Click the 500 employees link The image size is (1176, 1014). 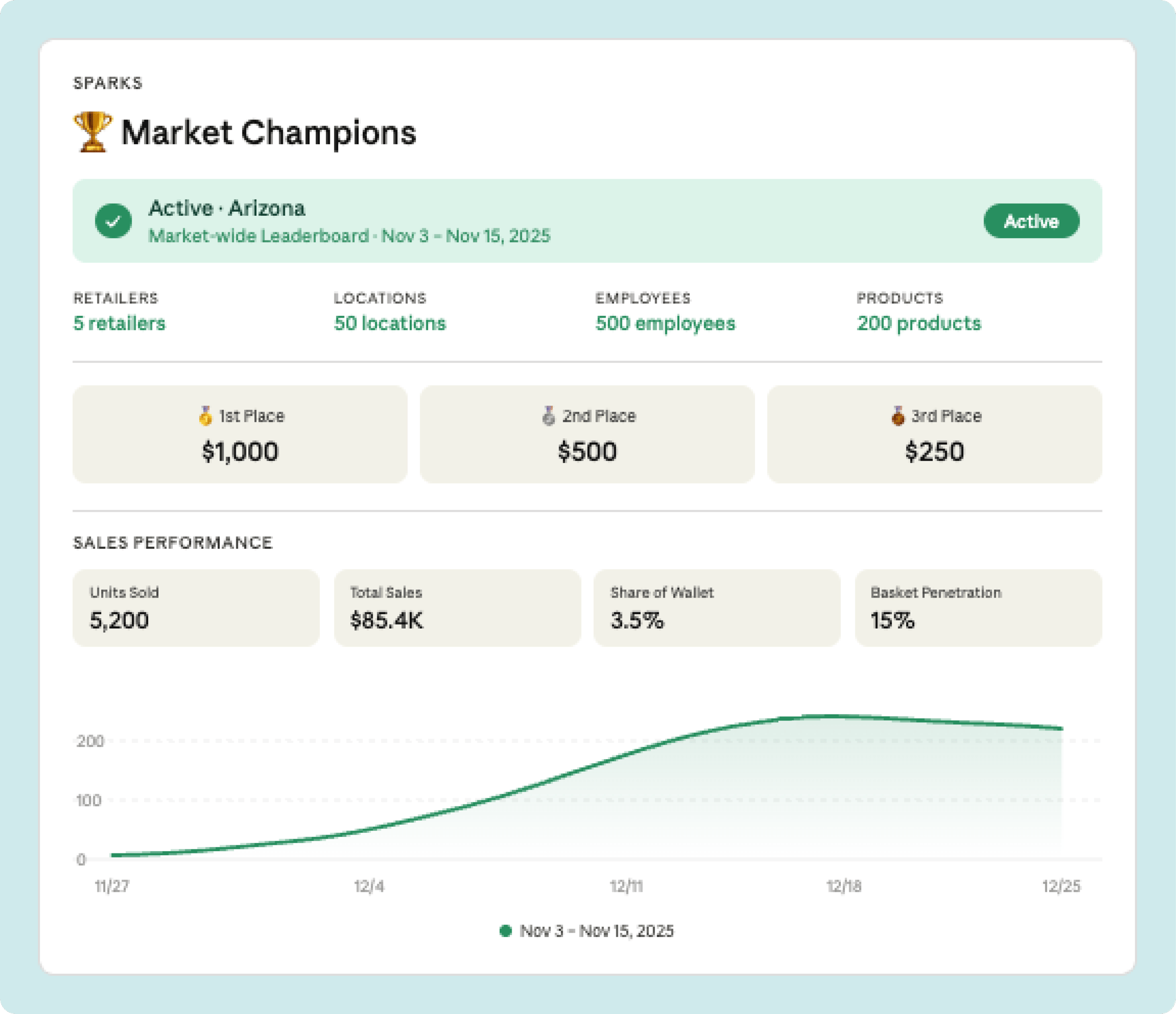coord(664,323)
